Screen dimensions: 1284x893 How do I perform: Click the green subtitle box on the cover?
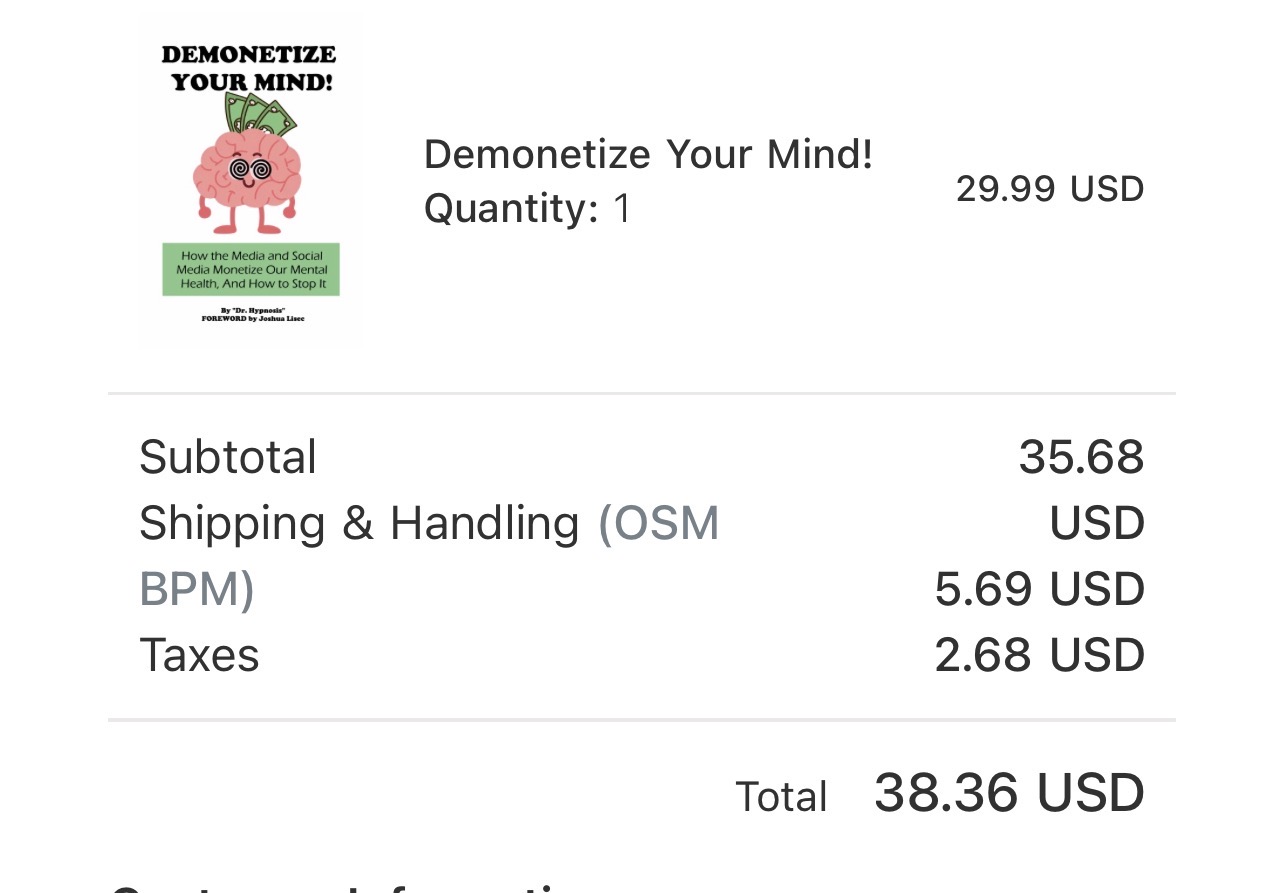pyautogui.click(x=251, y=269)
